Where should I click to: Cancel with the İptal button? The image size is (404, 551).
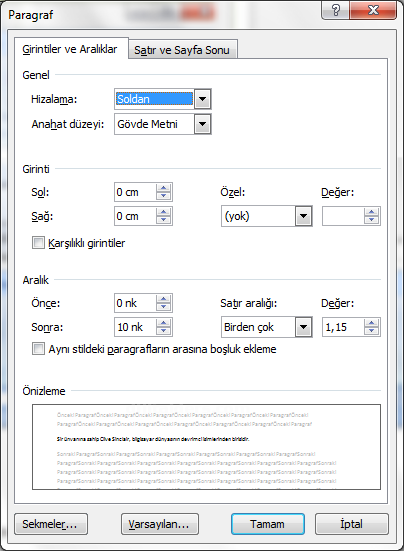coord(352,524)
